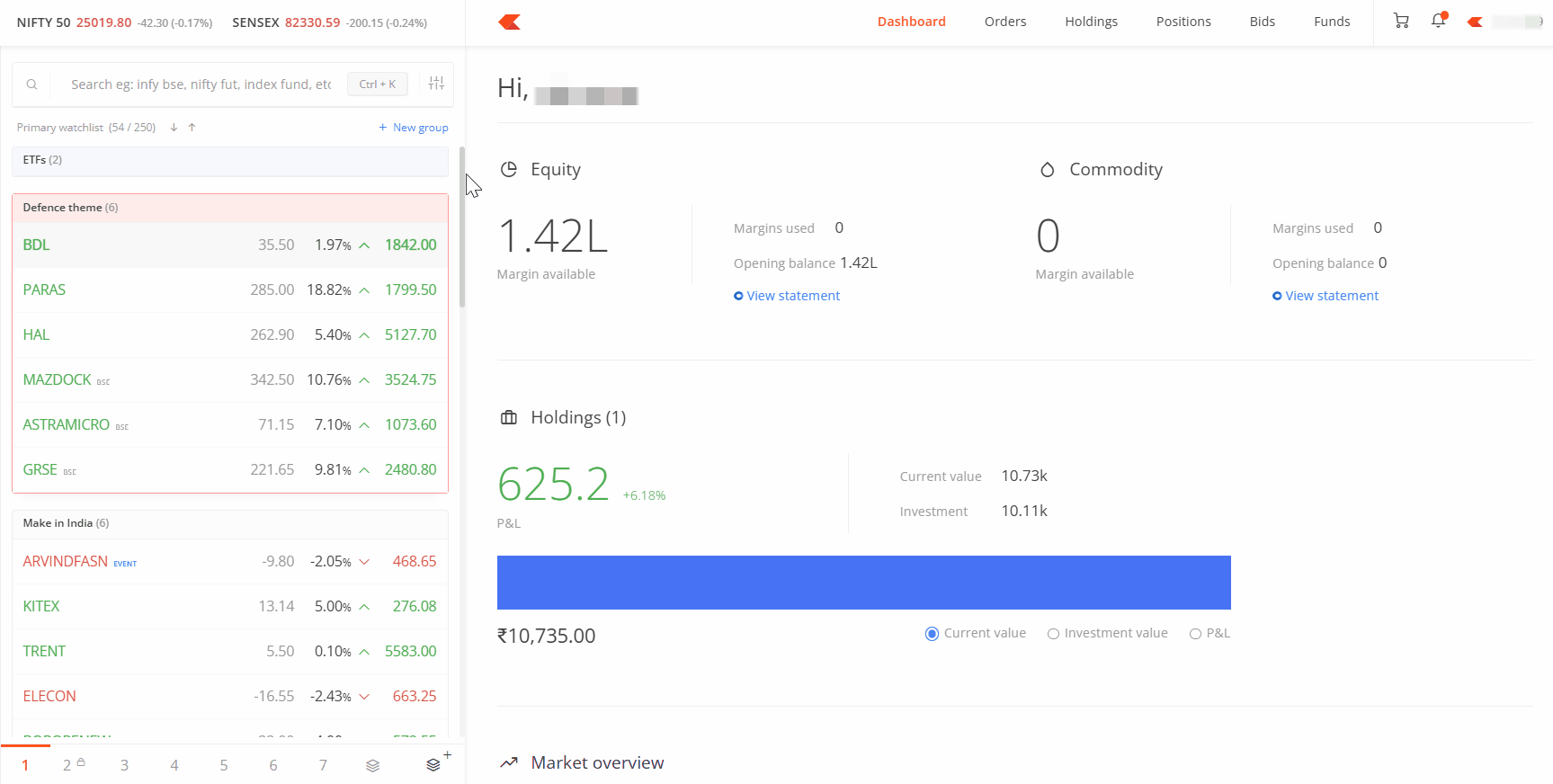Select the Investment value radio option
The image size is (1553, 784).
(1053, 634)
